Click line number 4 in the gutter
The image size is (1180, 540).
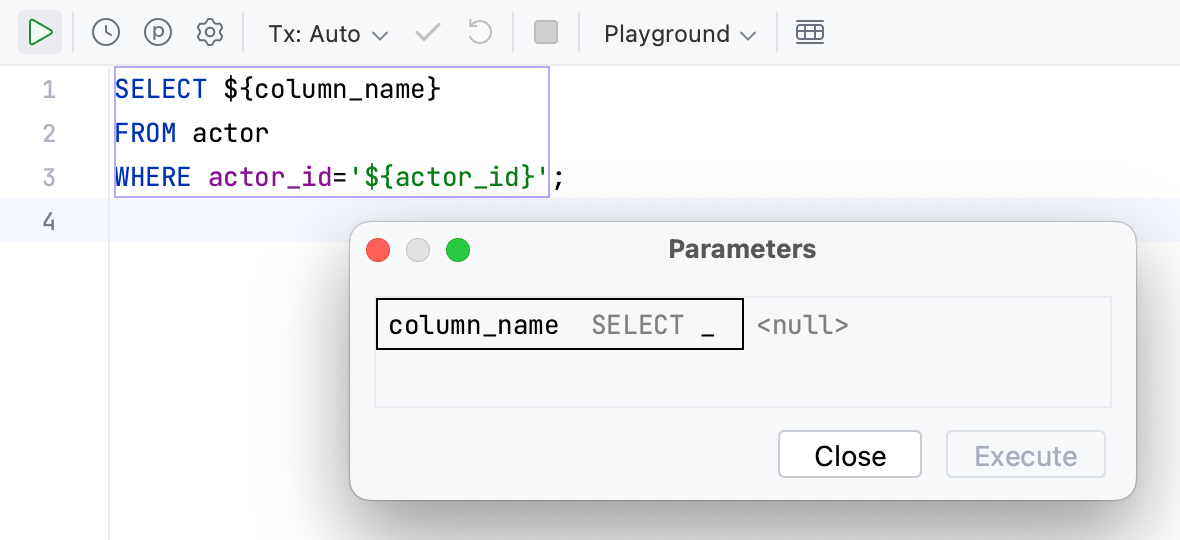click(x=49, y=220)
